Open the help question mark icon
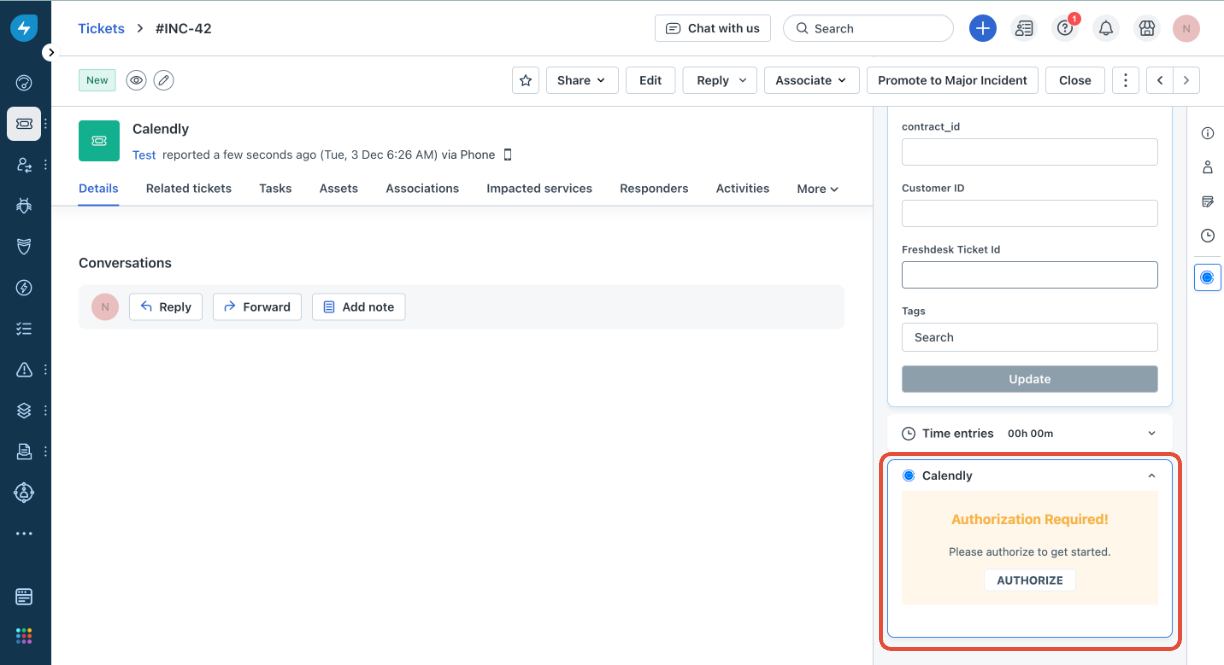The width and height of the screenshot is (1224, 665). [1065, 28]
